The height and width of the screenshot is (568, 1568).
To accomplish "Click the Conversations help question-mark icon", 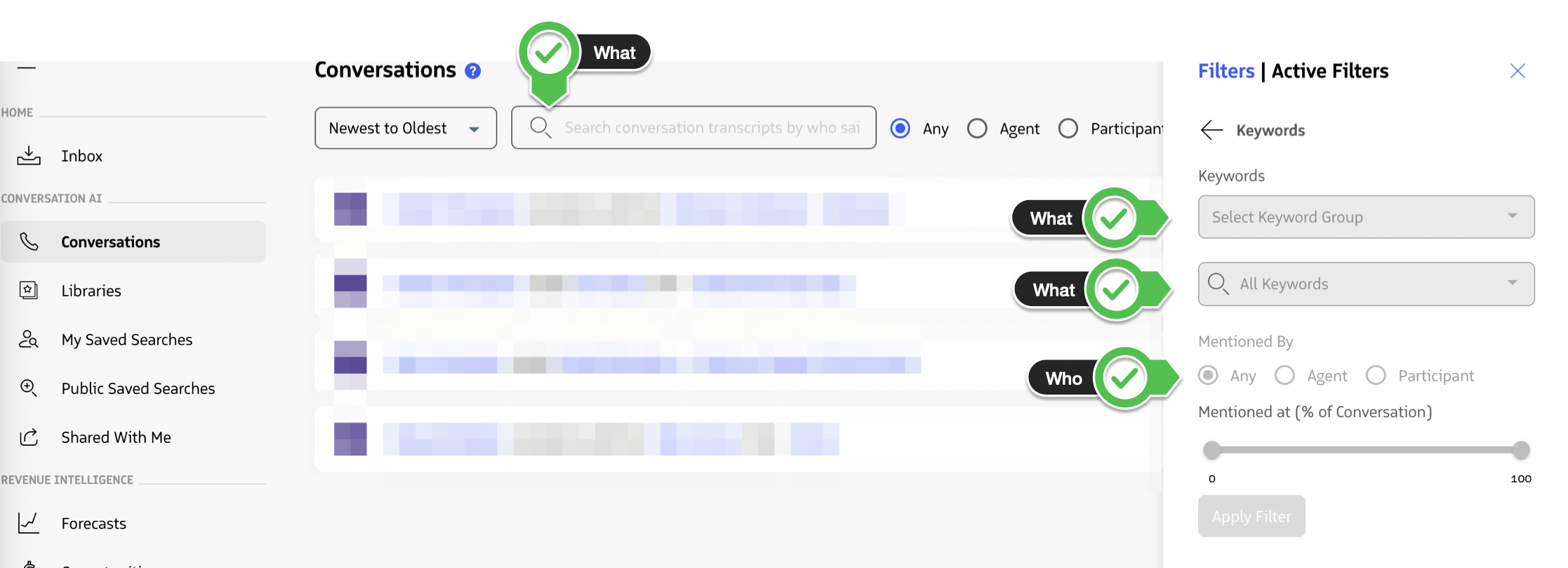I will point(473,70).
